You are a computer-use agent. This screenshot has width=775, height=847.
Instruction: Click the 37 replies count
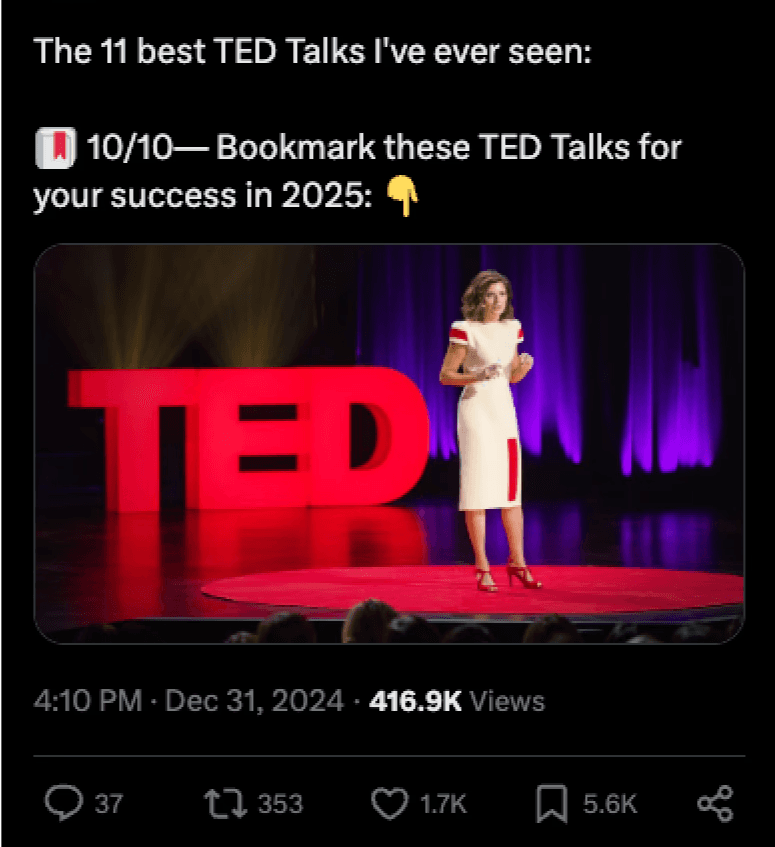pyautogui.click(x=109, y=803)
